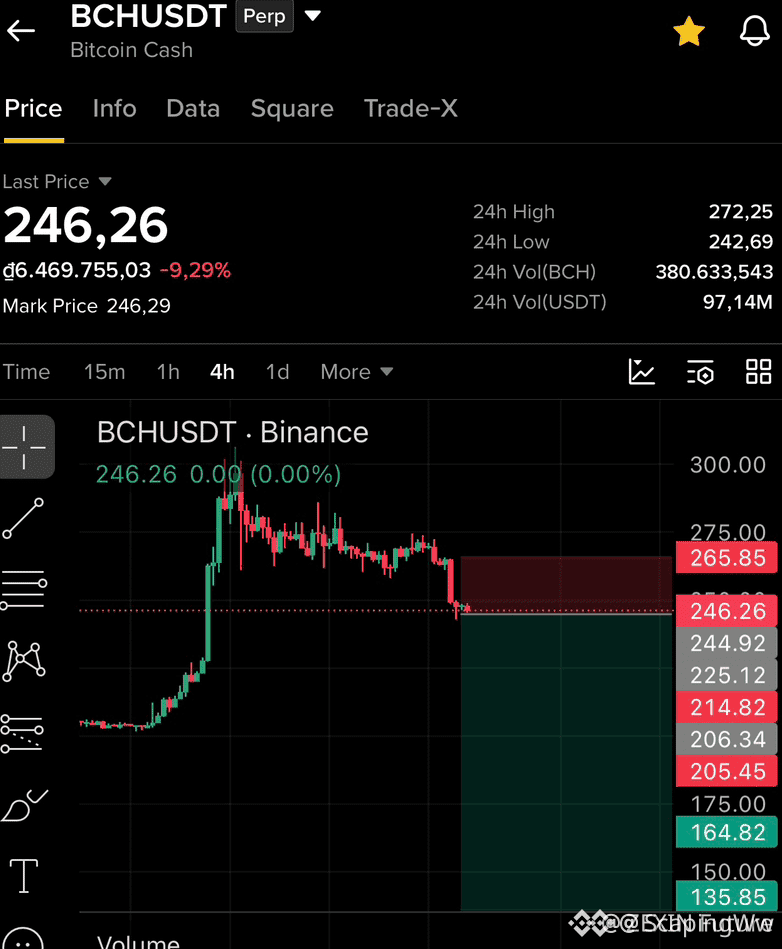Click the -9,29% change percentage
This screenshot has height=949, width=782.
pos(195,270)
